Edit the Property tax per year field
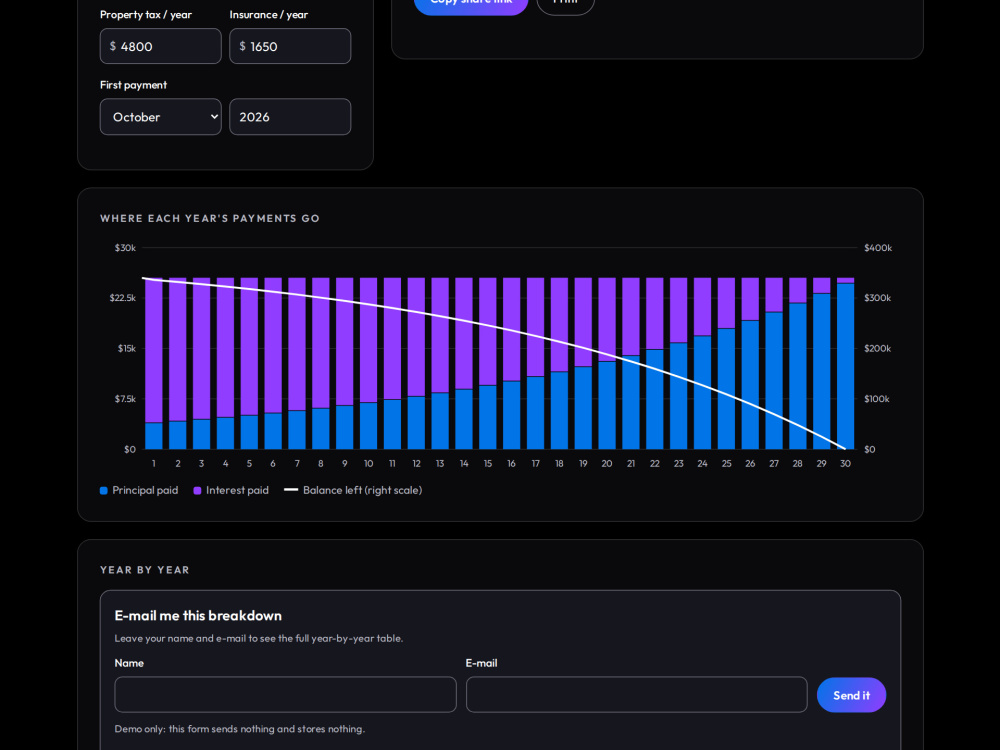 pyautogui.click(x=160, y=46)
